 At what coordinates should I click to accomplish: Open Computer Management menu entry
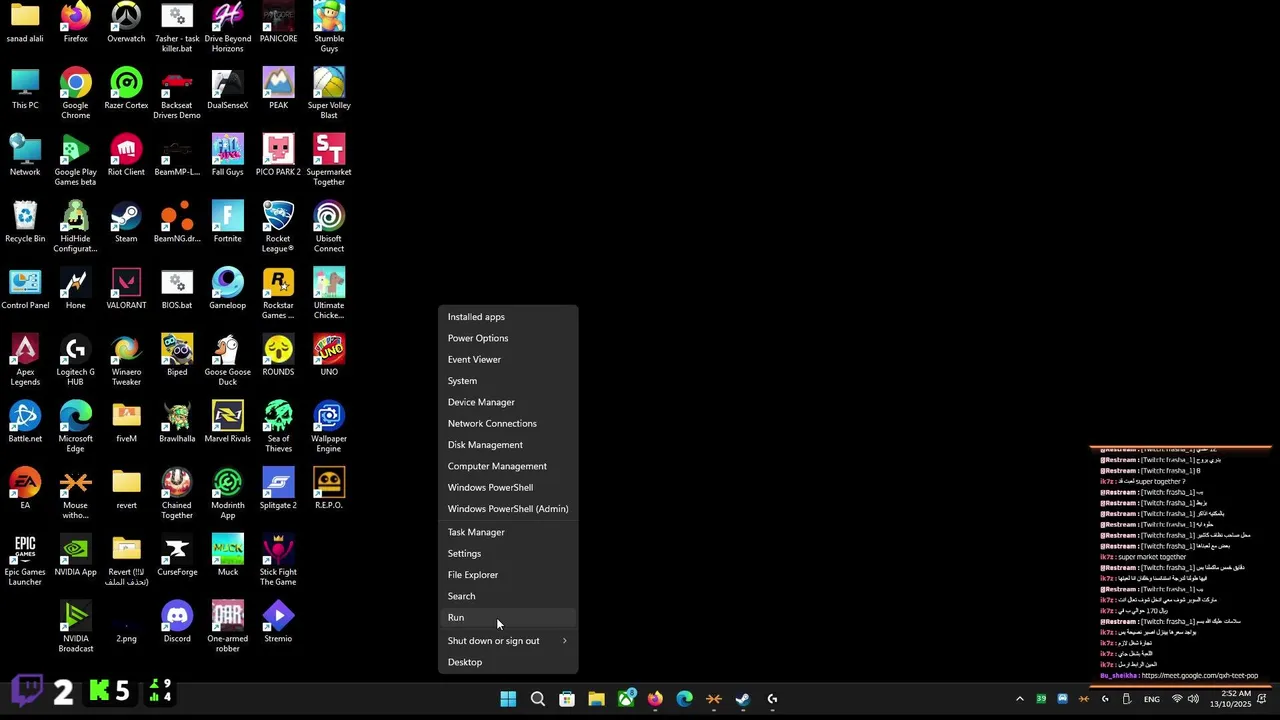pyautogui.click(x=508, y=466)
